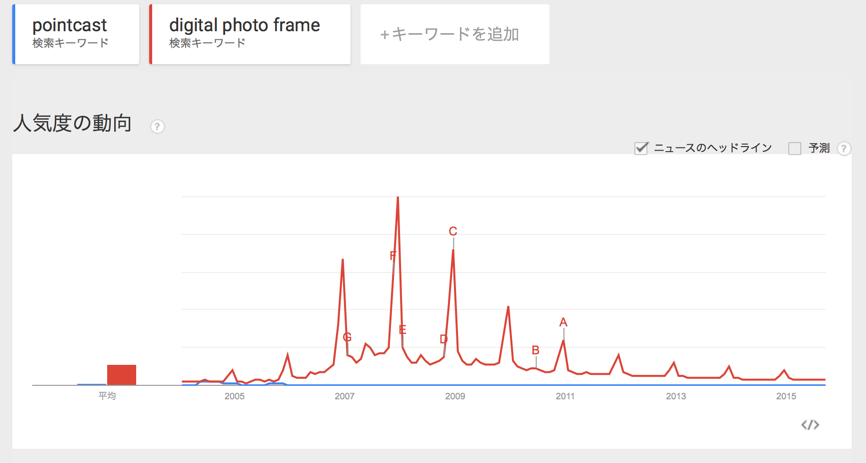The width and height of the screenshot is (866, 463).
Task: Open news headline marker B
Action: point(535,350)
